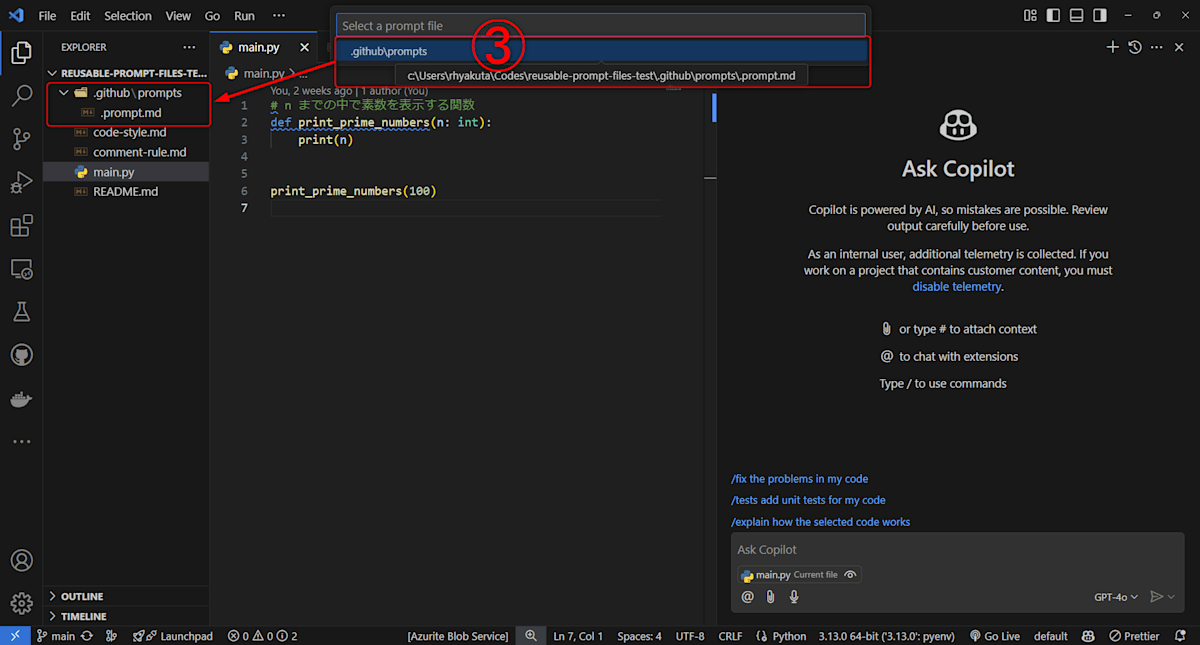The height and width of the screenshot is (645, 1200).
Task: Open the Search view in activity bar
Action: tap(21, 96)
